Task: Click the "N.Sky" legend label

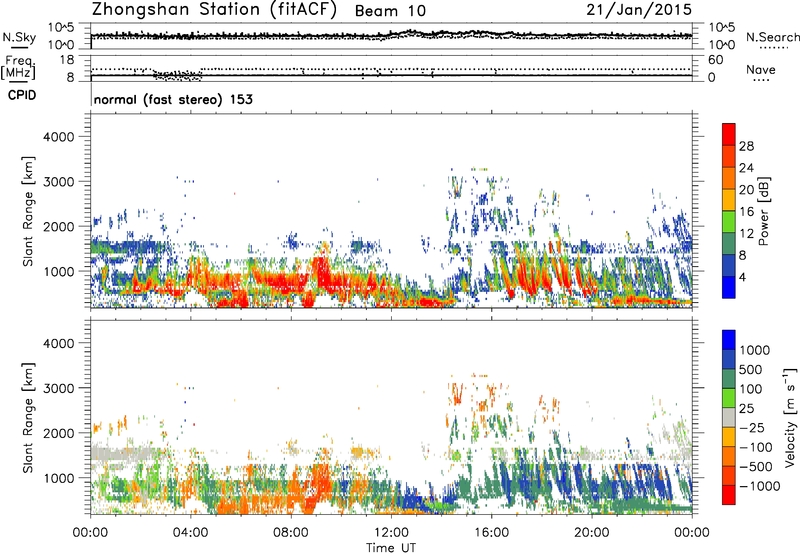Action: 19,37
